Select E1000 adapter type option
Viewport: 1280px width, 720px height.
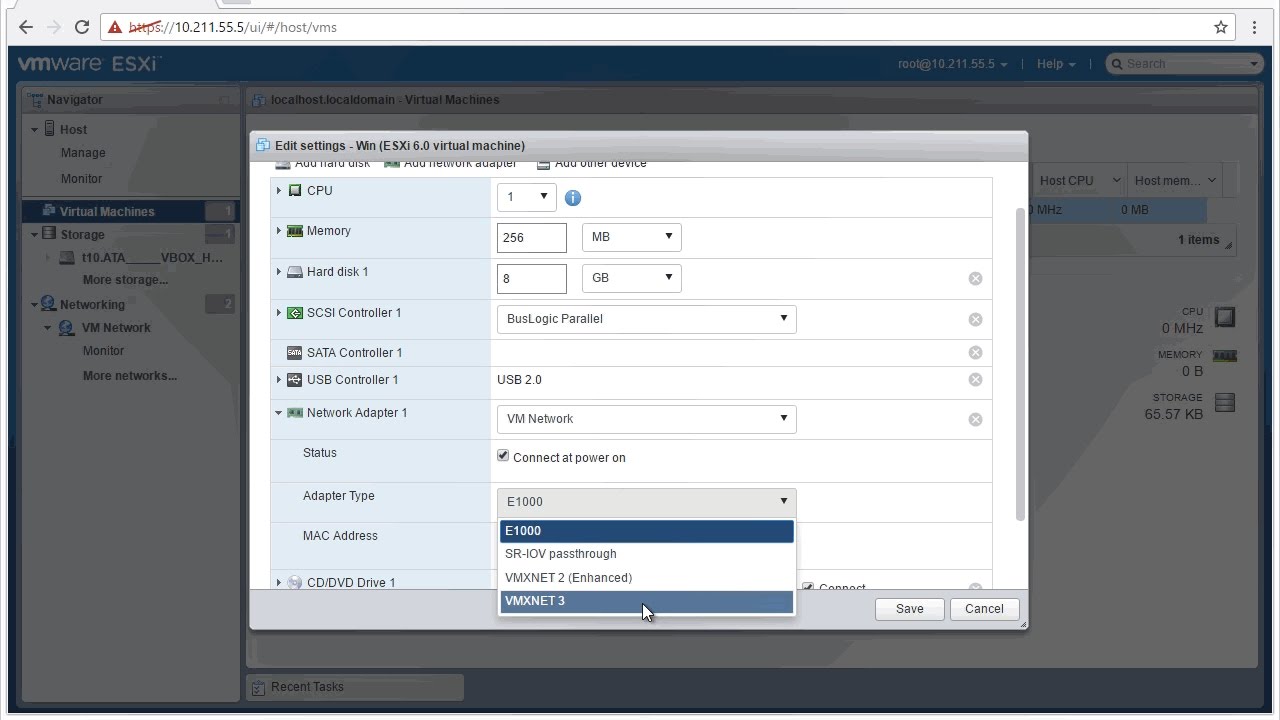[646, 531]
